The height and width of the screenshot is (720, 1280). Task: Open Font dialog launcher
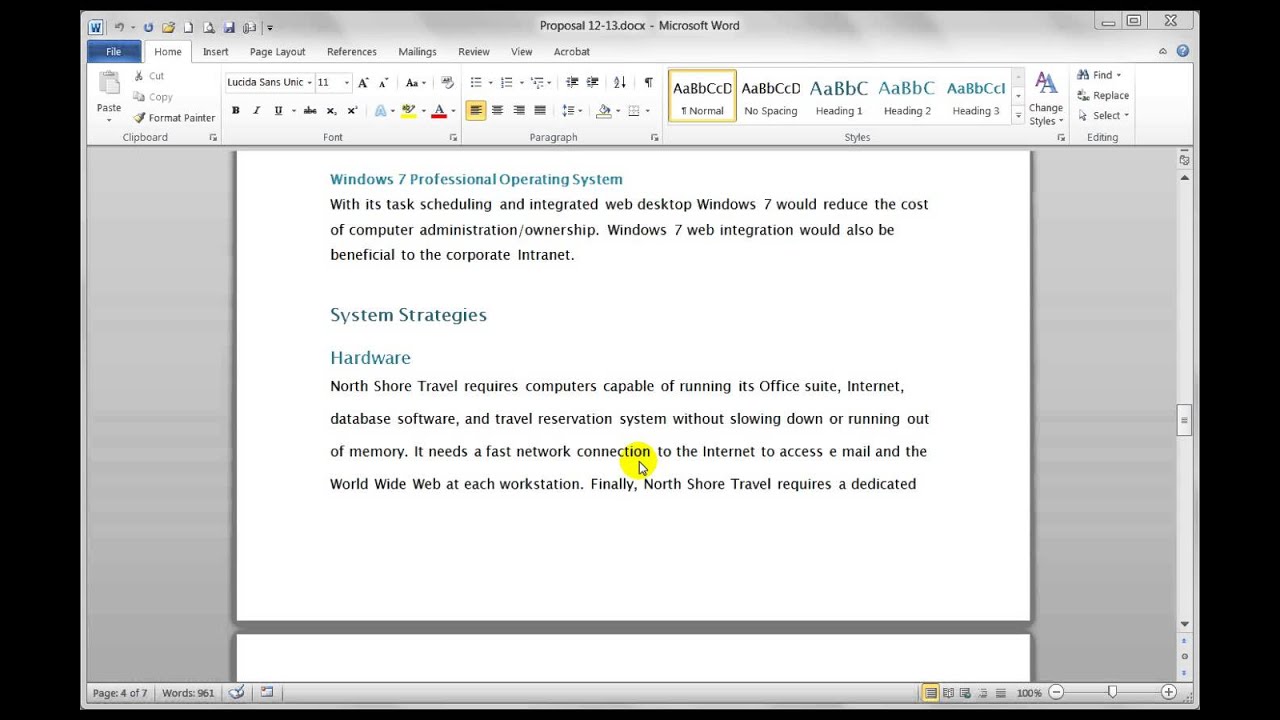click(453, 138)
